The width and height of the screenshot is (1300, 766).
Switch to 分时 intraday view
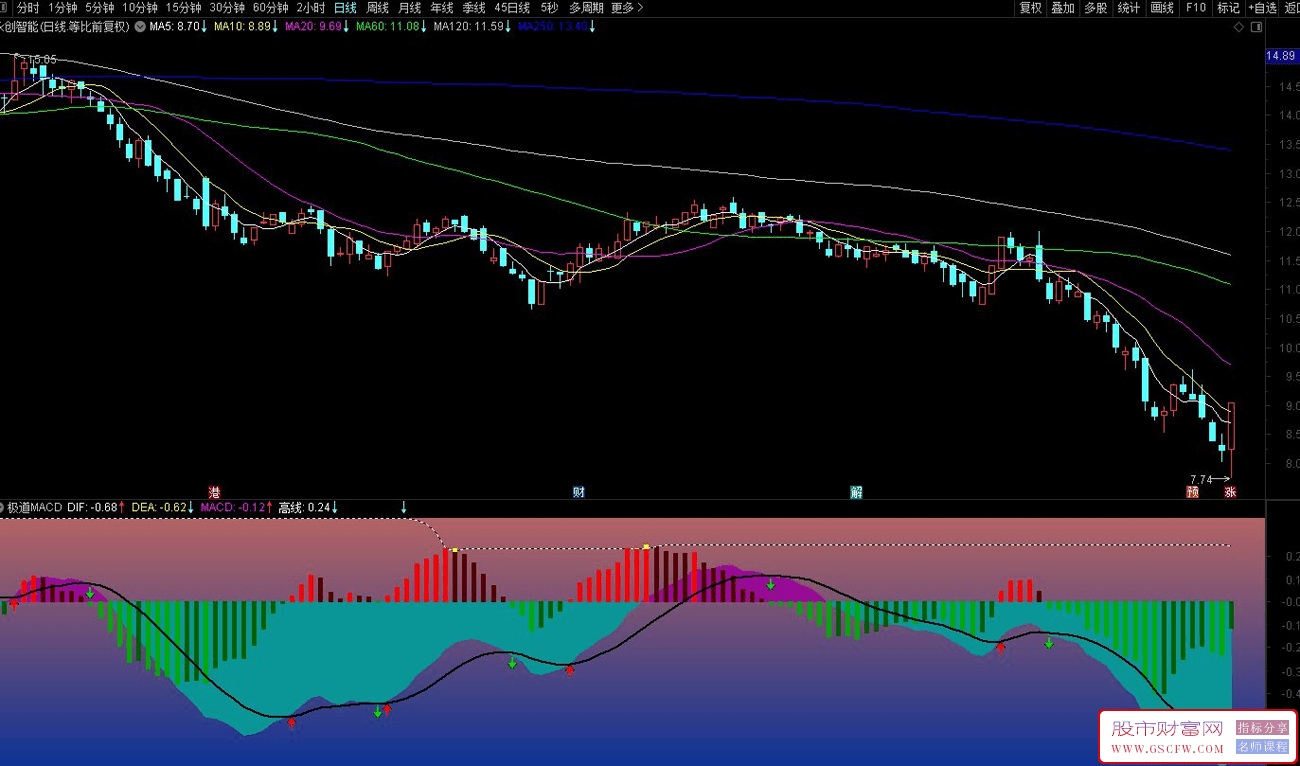(x=27, y=7)
